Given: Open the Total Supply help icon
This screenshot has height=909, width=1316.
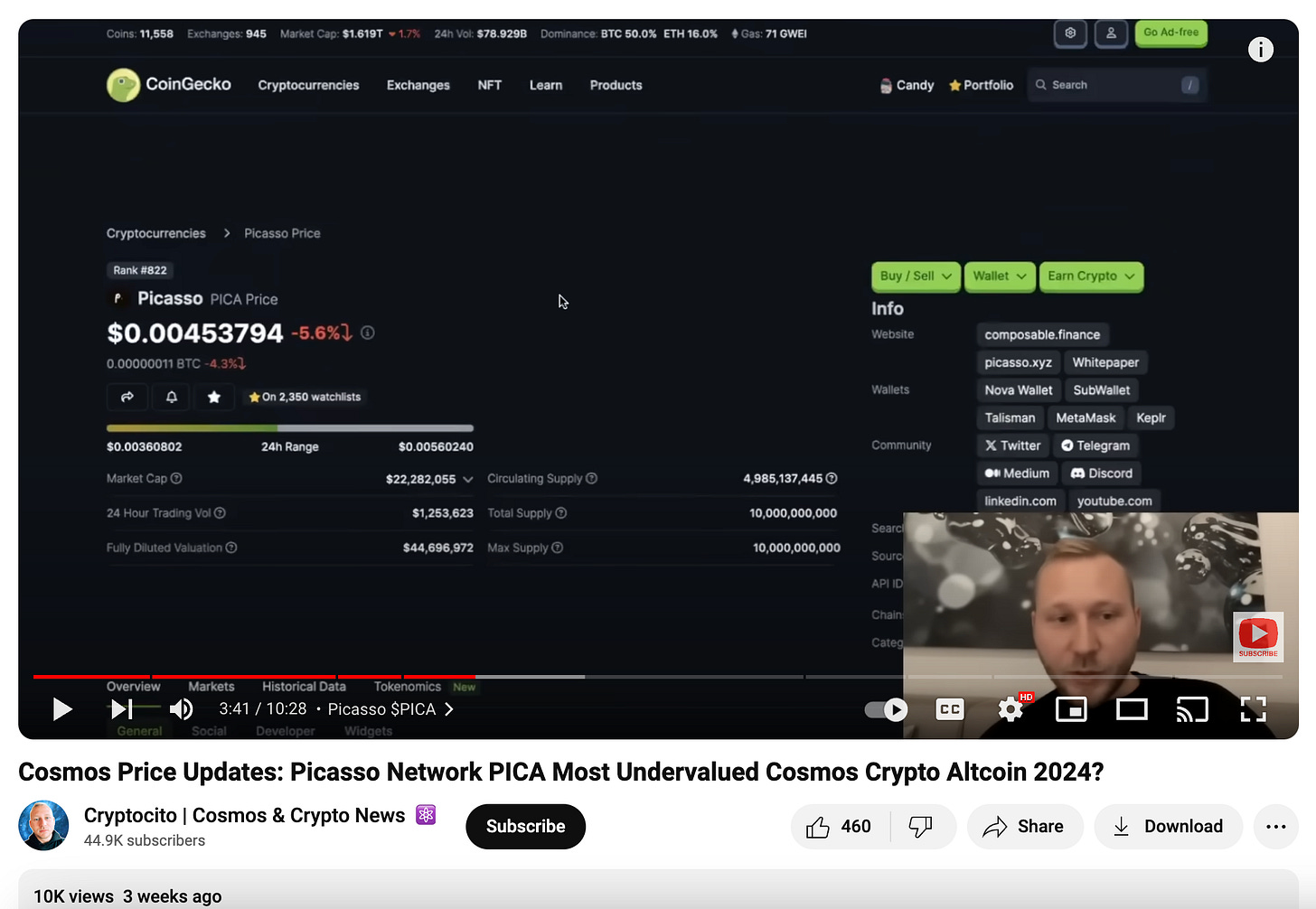Looking at the screenshot, I should (560, 512).
